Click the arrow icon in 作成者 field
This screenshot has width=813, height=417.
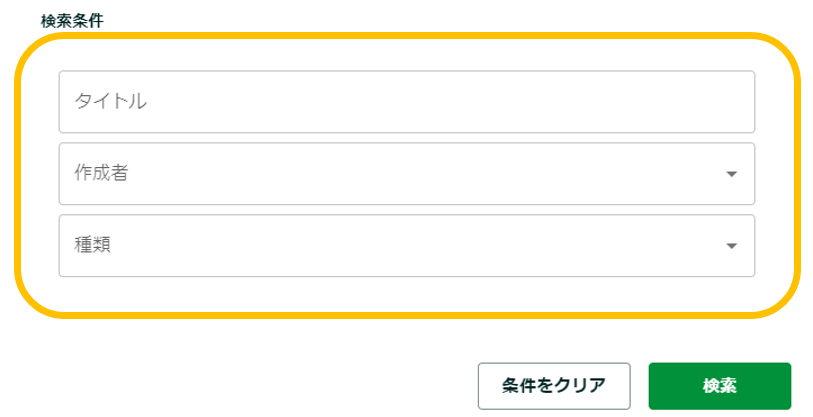(x=731, y=174)
